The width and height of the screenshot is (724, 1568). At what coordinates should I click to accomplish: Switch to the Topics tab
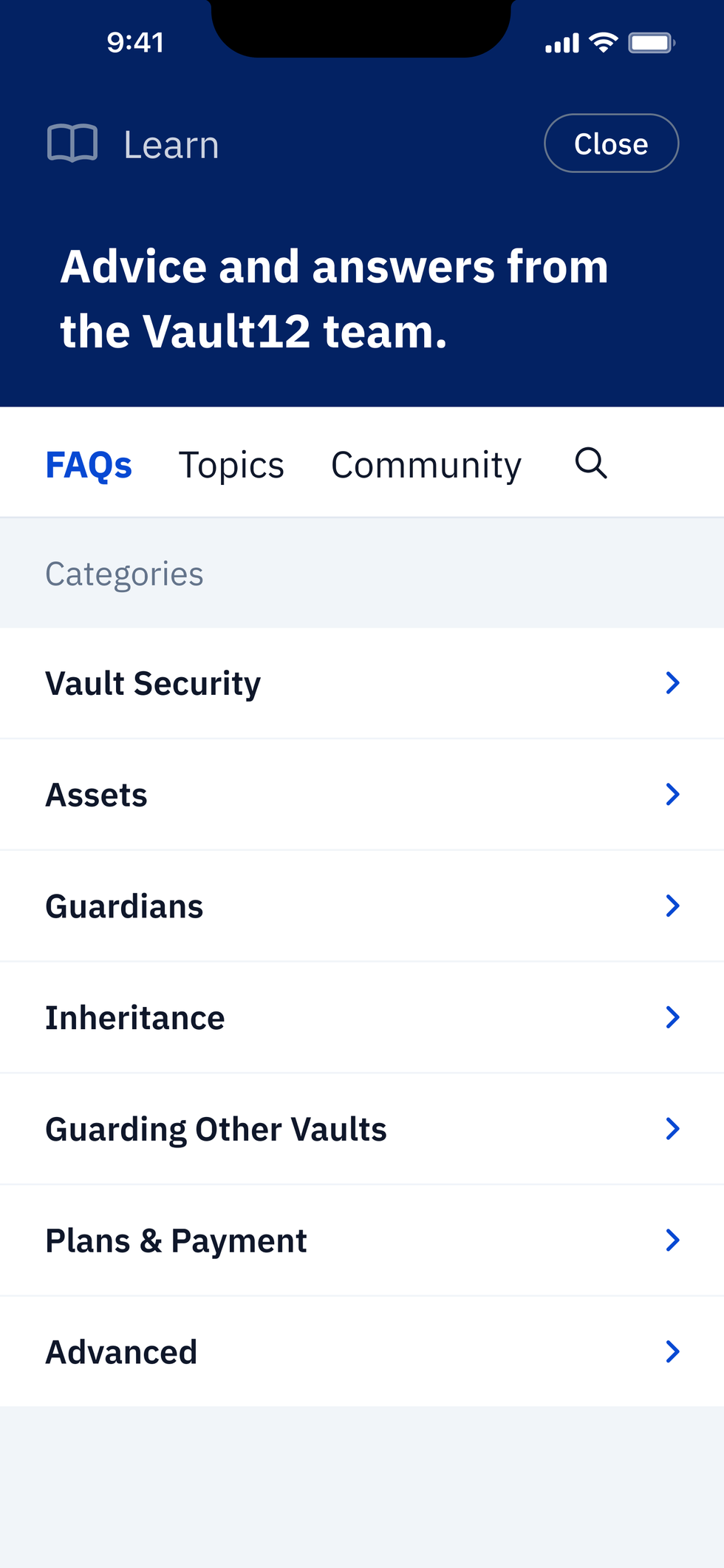click(x=231, y=464)
